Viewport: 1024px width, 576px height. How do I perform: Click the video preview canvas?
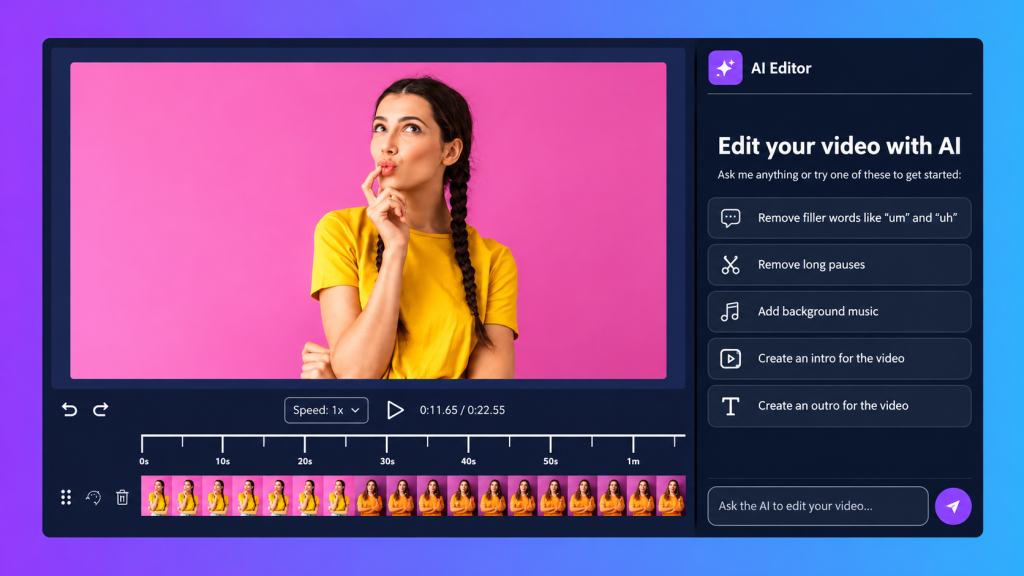point(368,221)
